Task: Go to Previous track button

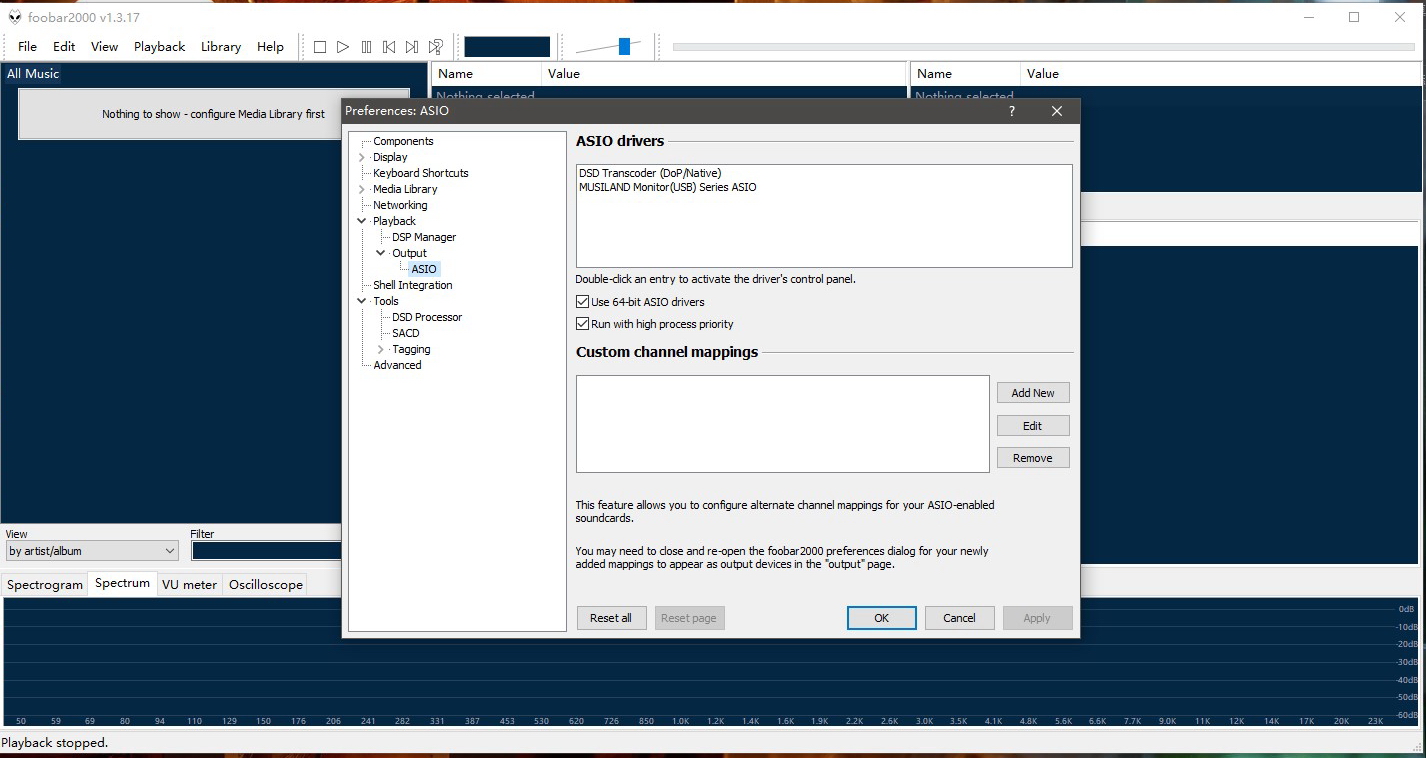Action: click(x=389, y=47)
